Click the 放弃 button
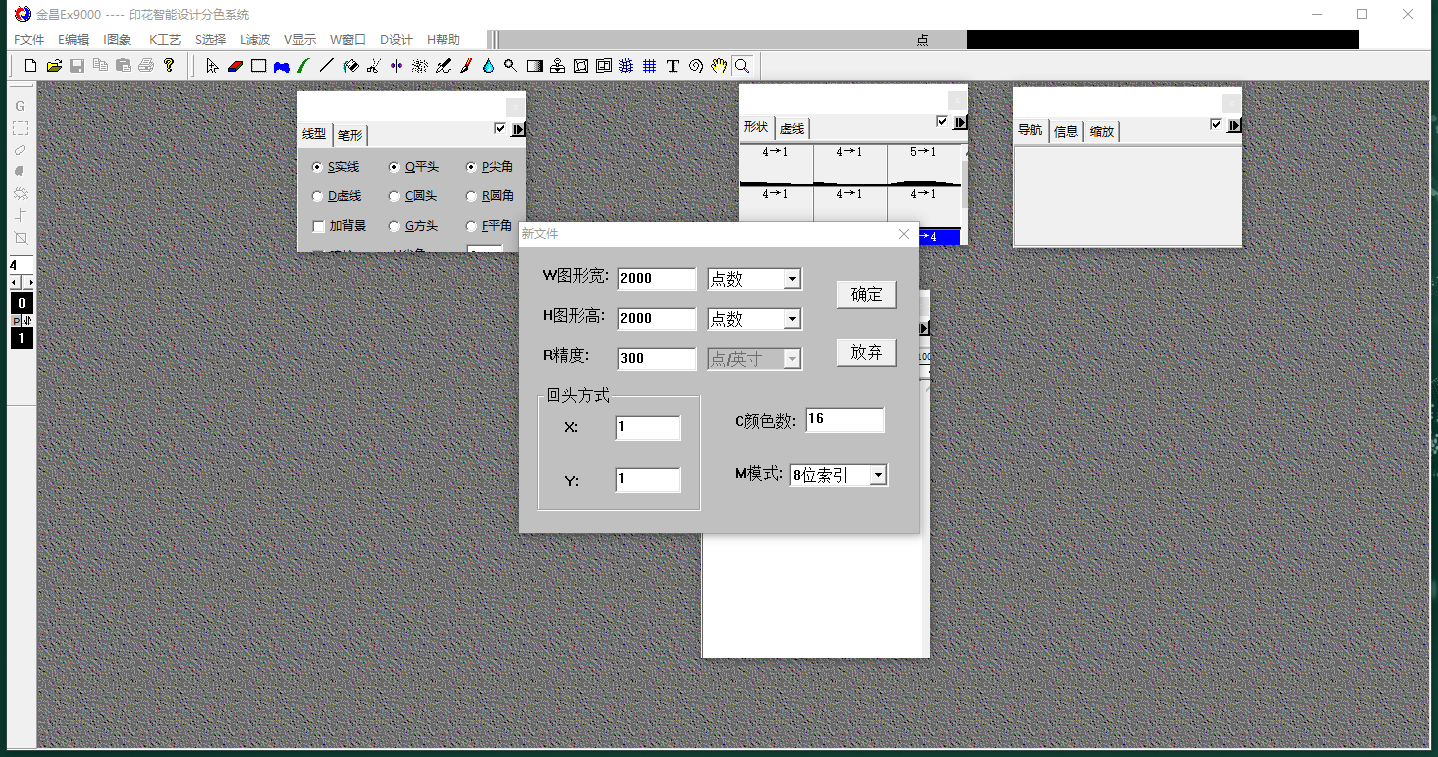This screenshot has height=757, width=1438. pyautogui.click(x=866, y=353)
